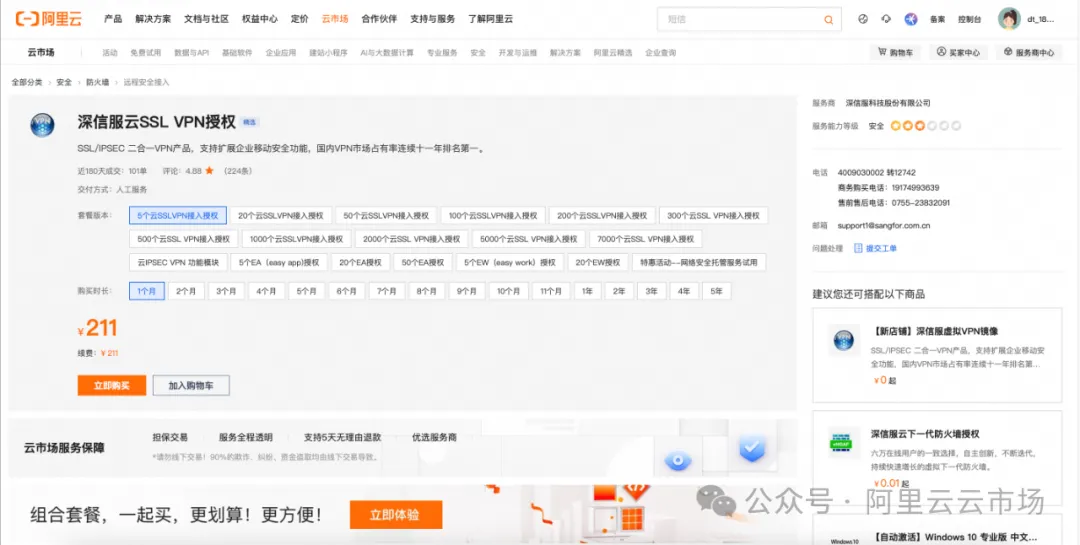Open 解决方案 in top navigation
The image size is (1080, 545).
point(153,19)
